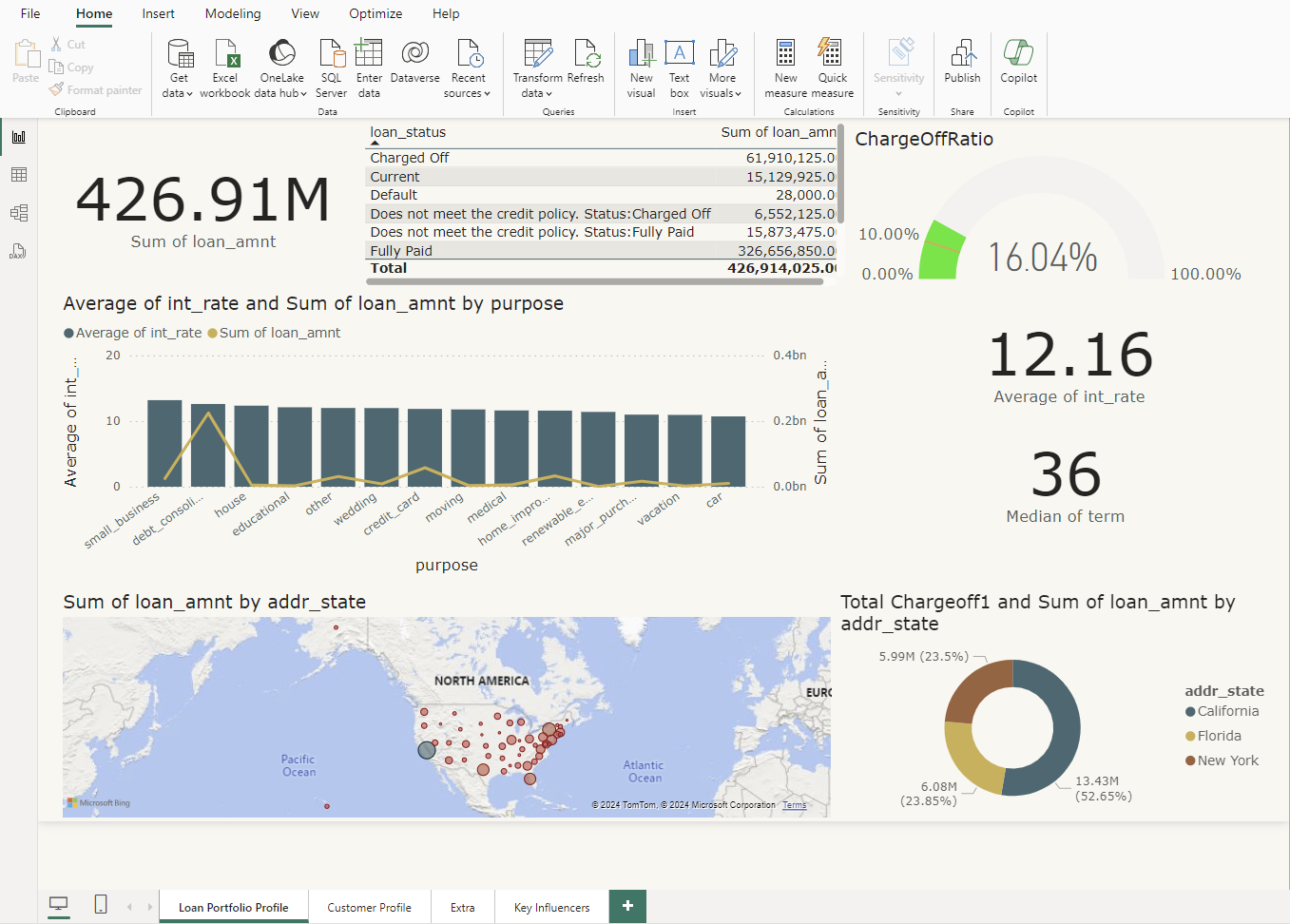The image size is (1290, 924).
Task: Select the Home ribbon tab
Action: [94, 13]
